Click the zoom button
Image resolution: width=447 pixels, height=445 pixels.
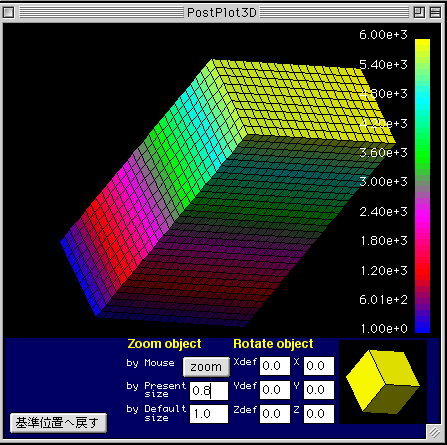206,367
